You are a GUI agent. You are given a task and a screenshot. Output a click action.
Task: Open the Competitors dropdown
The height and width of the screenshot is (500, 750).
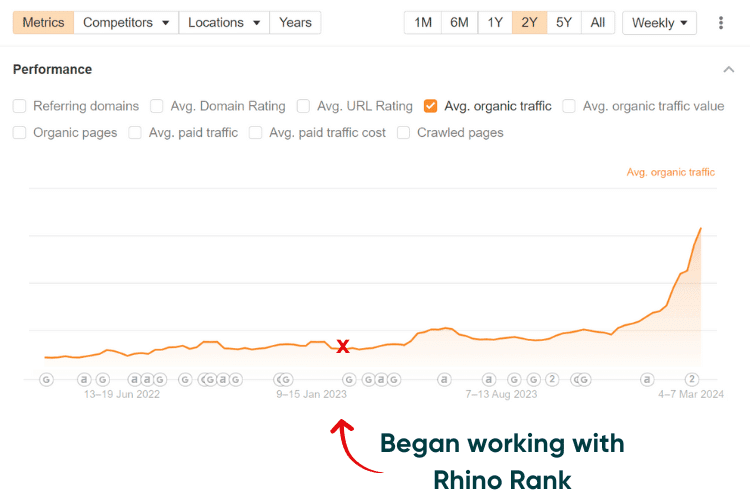(126, 22)
